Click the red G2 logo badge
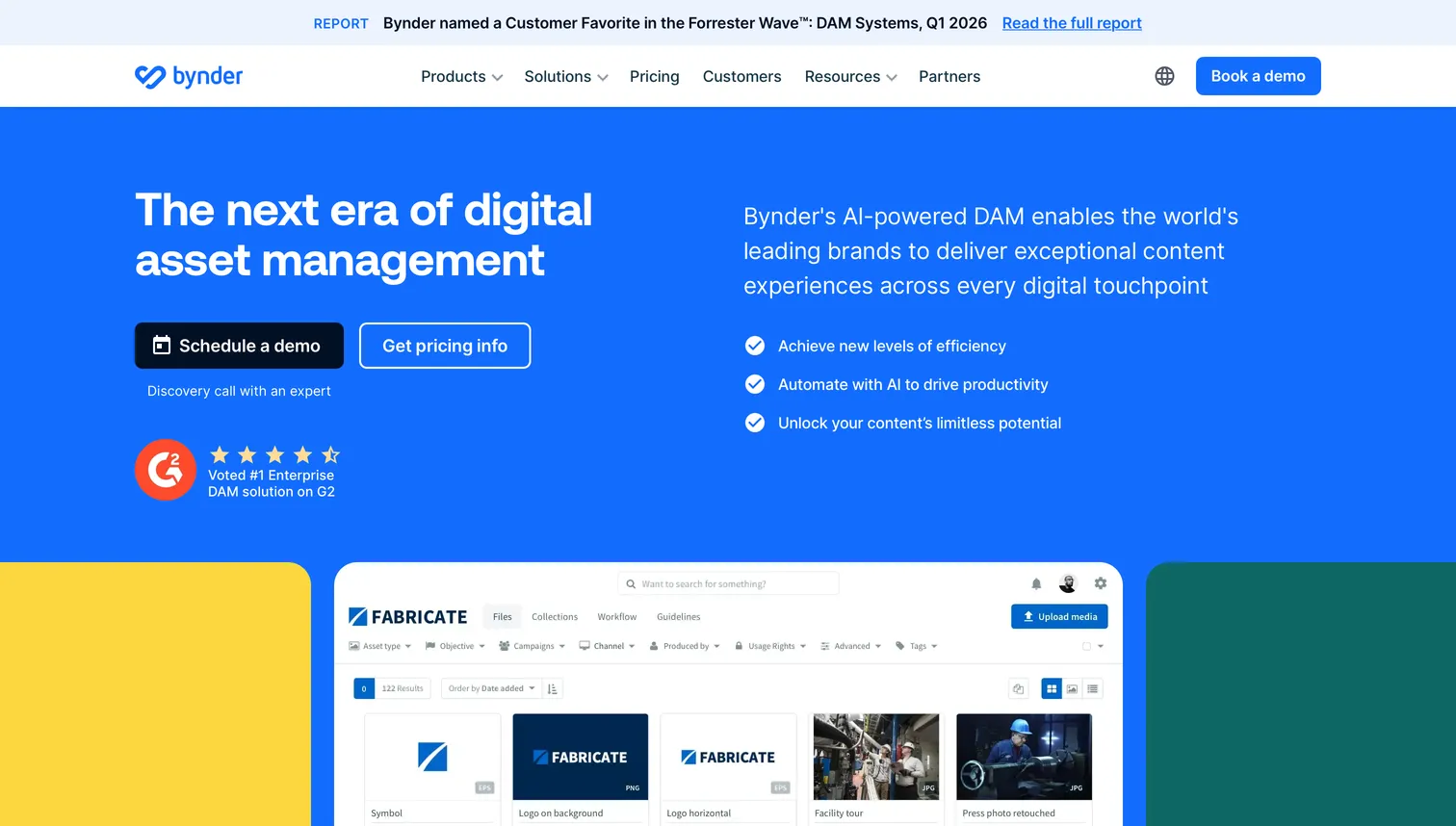 [166, 470]
